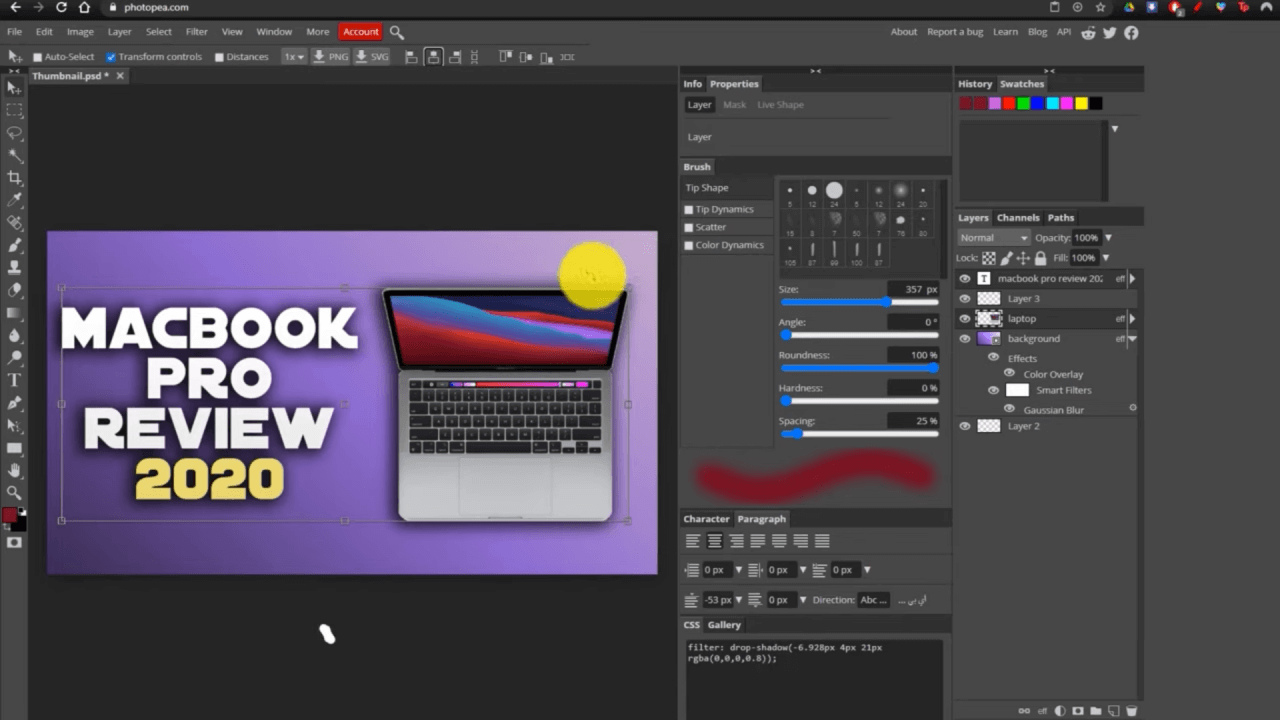Open the Filter menu
1280x720 pixels.
[196, 32]
